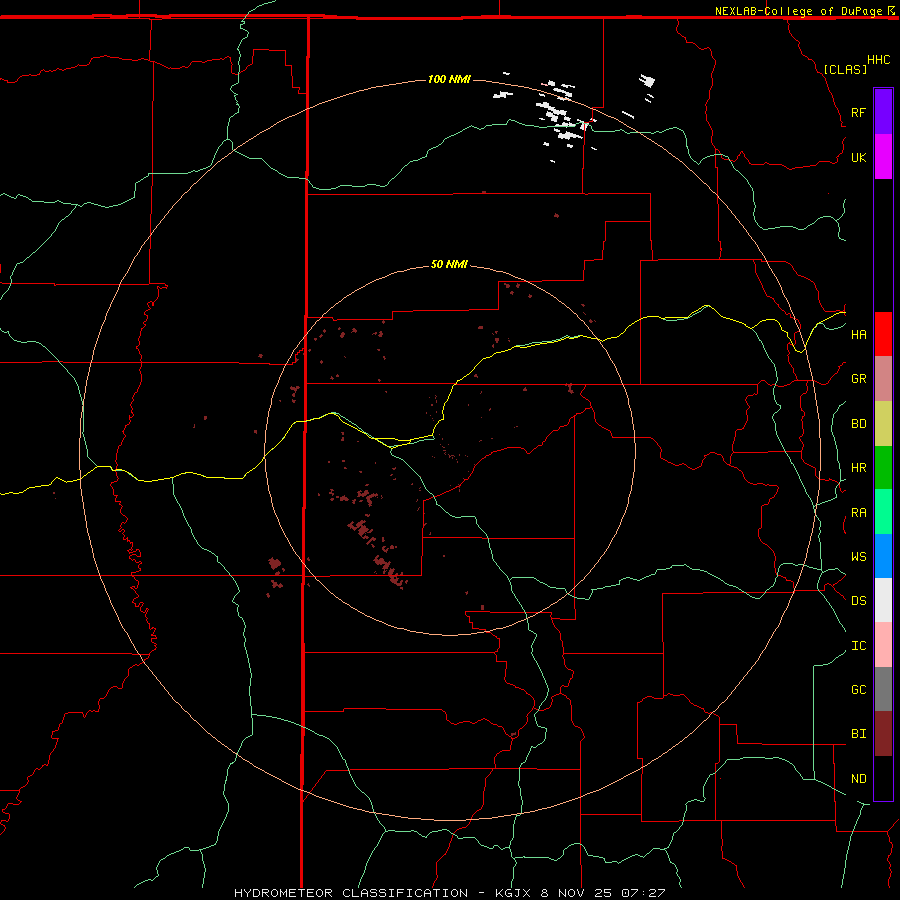Click the UK legend label
Image resolution: width=900 pixels, height=900 pixels.
[858, 157]
